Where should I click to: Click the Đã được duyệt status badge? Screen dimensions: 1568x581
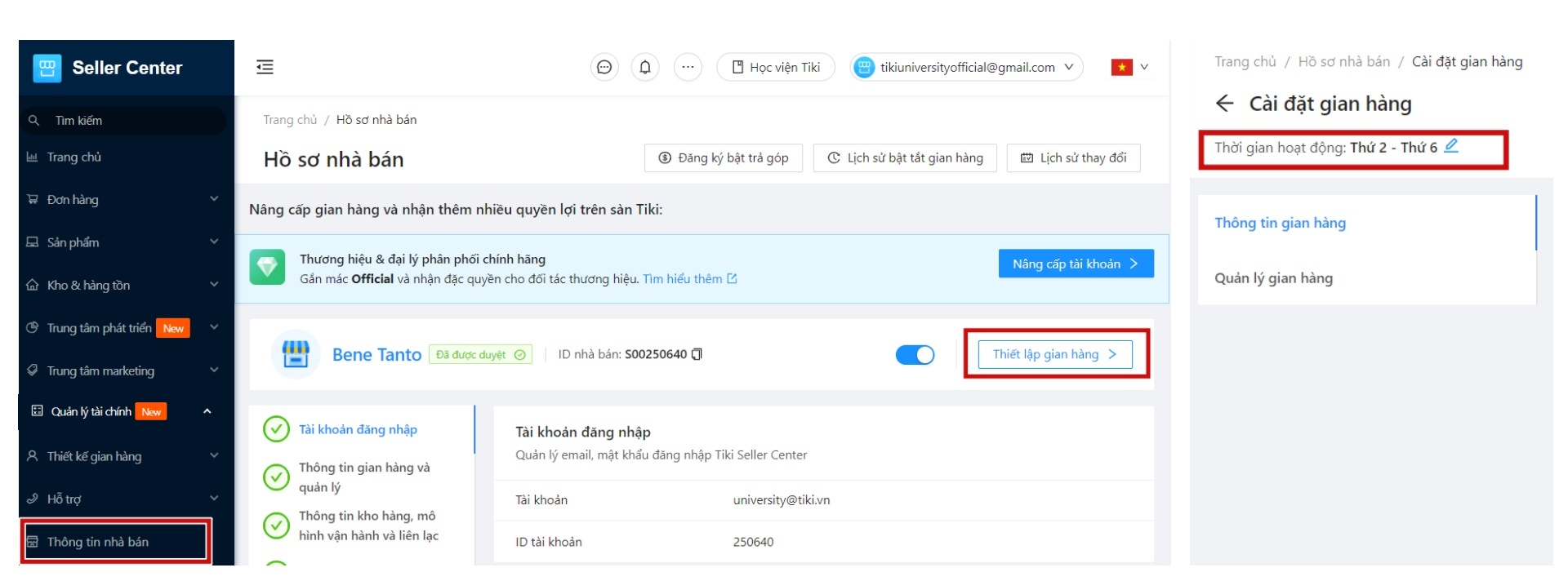tap(480, 355)
